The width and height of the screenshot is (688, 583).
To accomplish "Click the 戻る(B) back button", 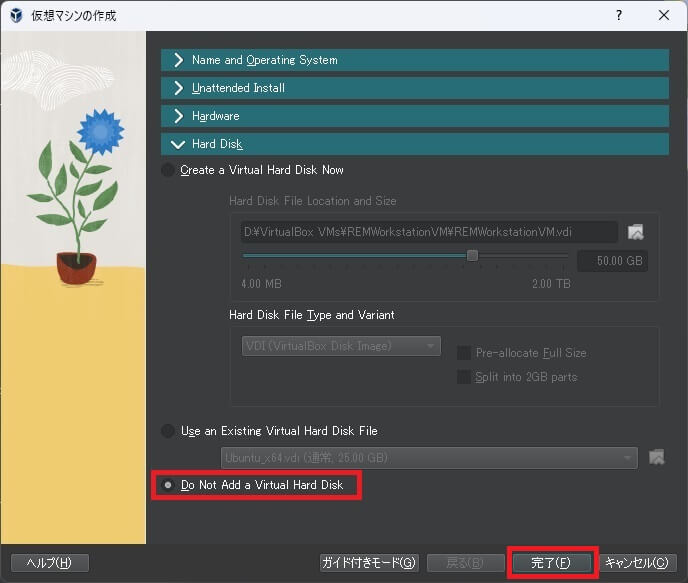I will click(x=465, y=563).
